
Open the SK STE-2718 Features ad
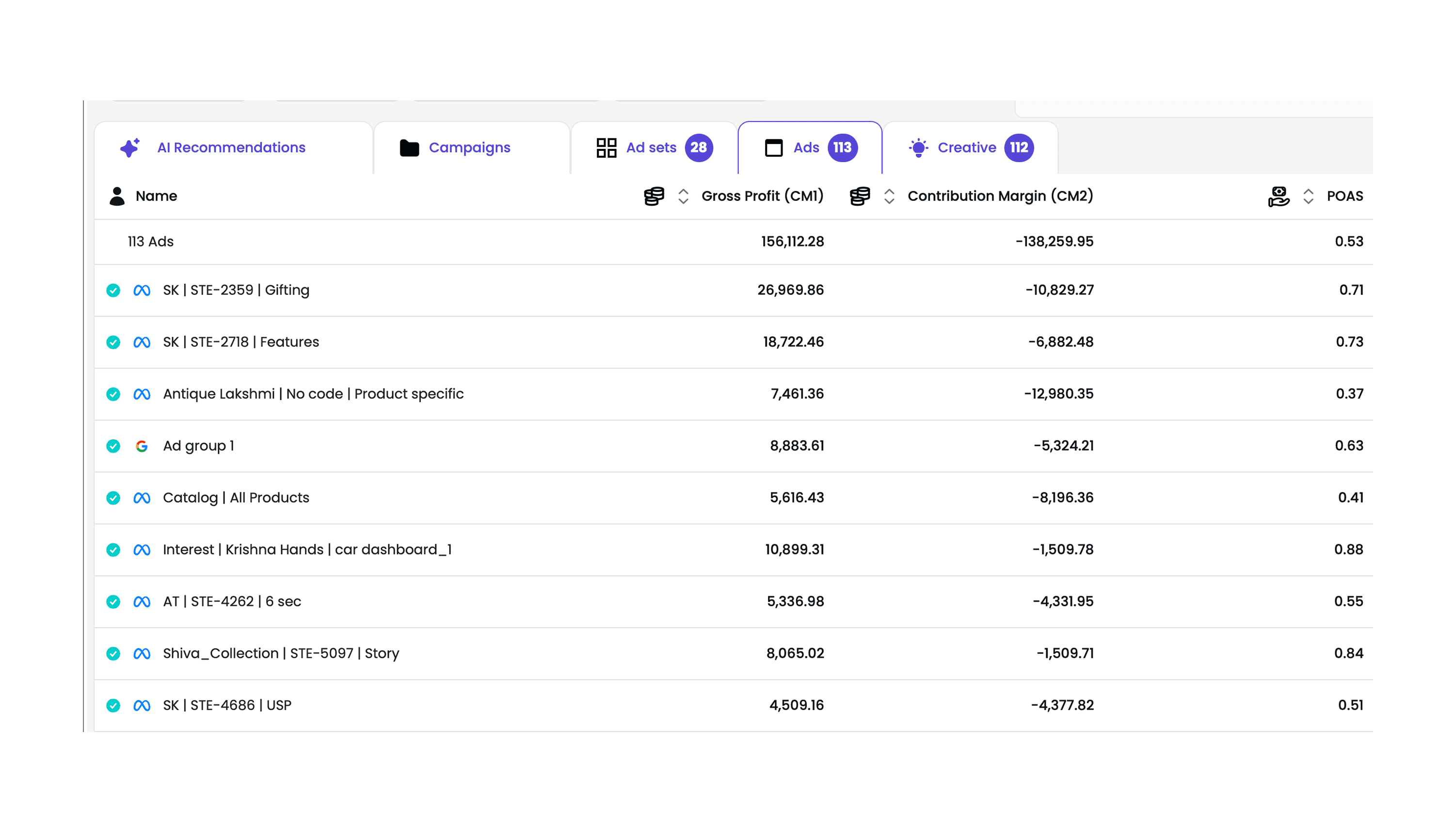240,342
